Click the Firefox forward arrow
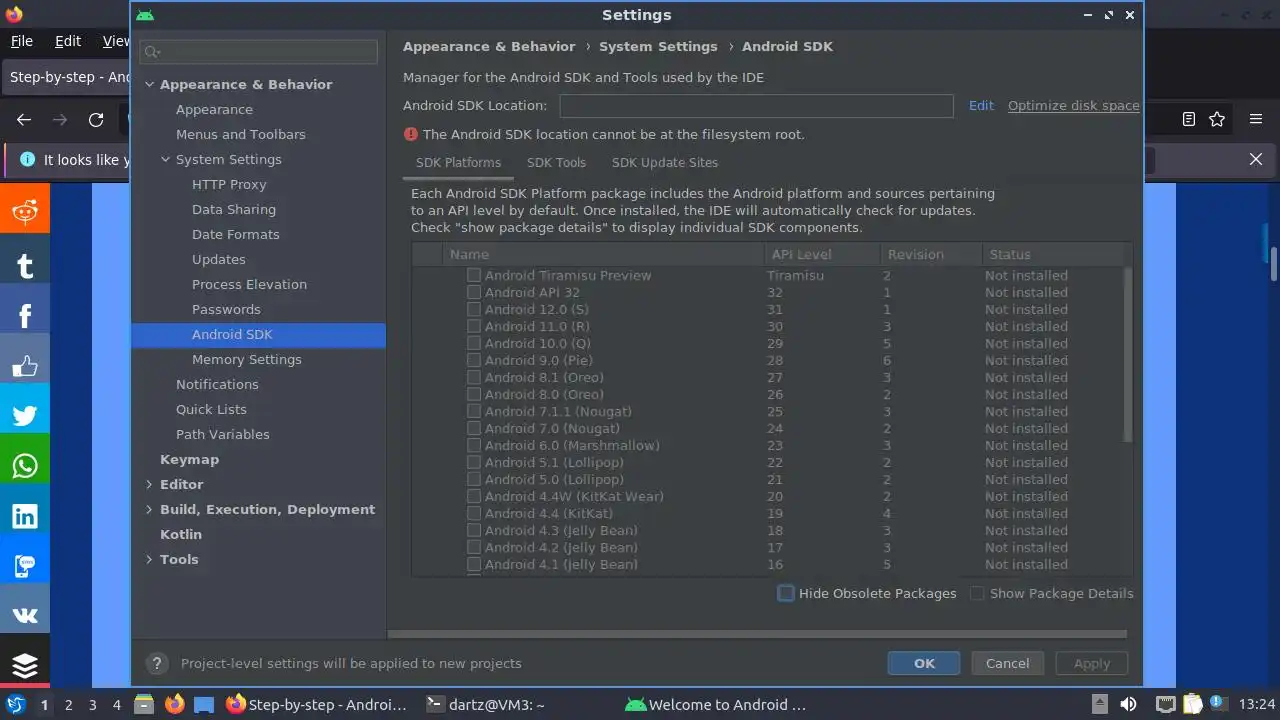The width and height of the screenshot is (1280, 720). click(x=60, y=119)
